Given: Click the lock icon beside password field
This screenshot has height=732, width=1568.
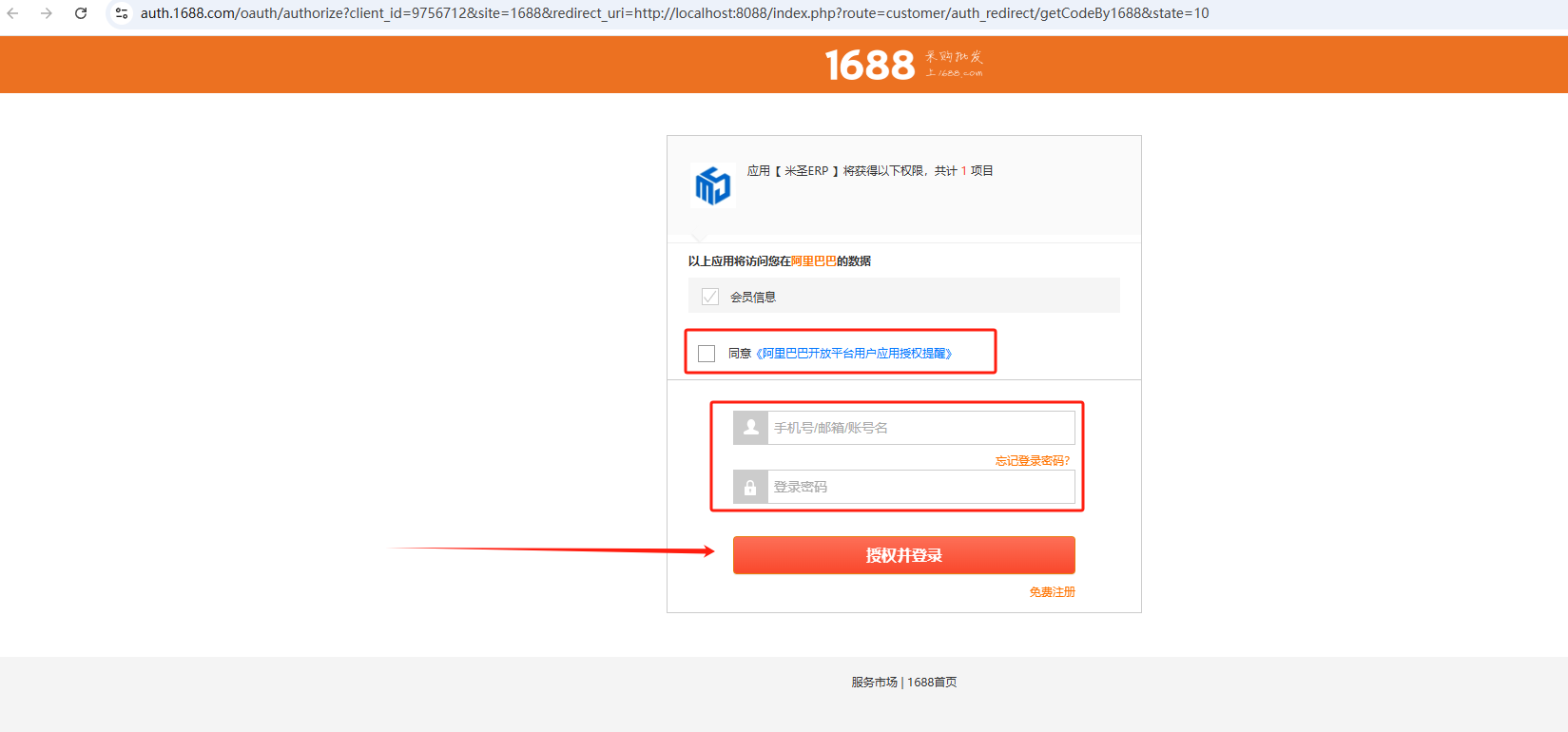Looking at the screenshot, I should click(750, 487).
